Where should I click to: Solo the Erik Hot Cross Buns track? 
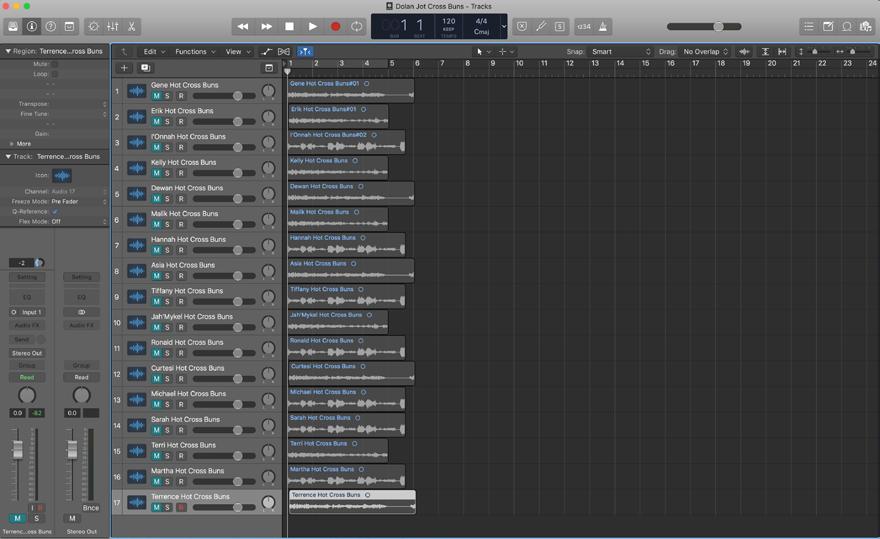pyautogui.click(x=167, y=122)
